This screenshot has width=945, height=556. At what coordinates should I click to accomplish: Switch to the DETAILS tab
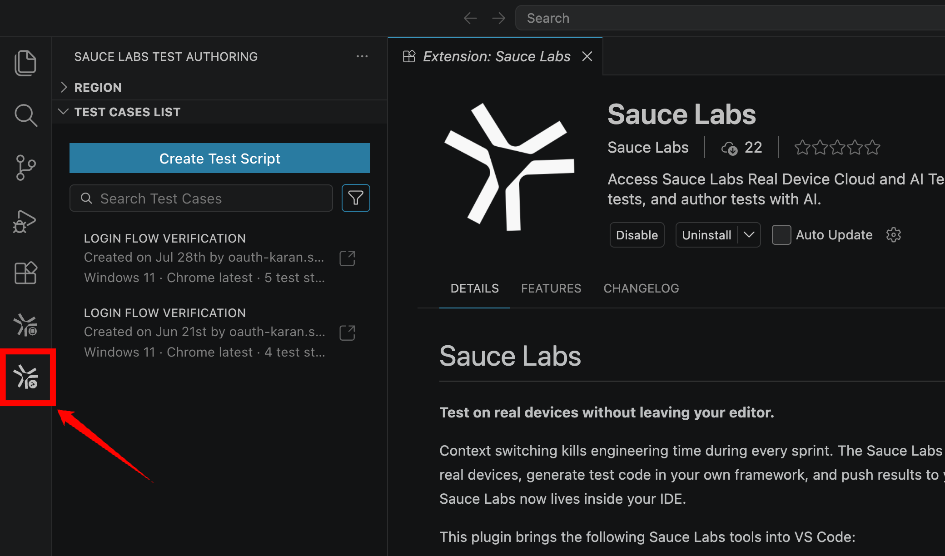tap(474, 289)
